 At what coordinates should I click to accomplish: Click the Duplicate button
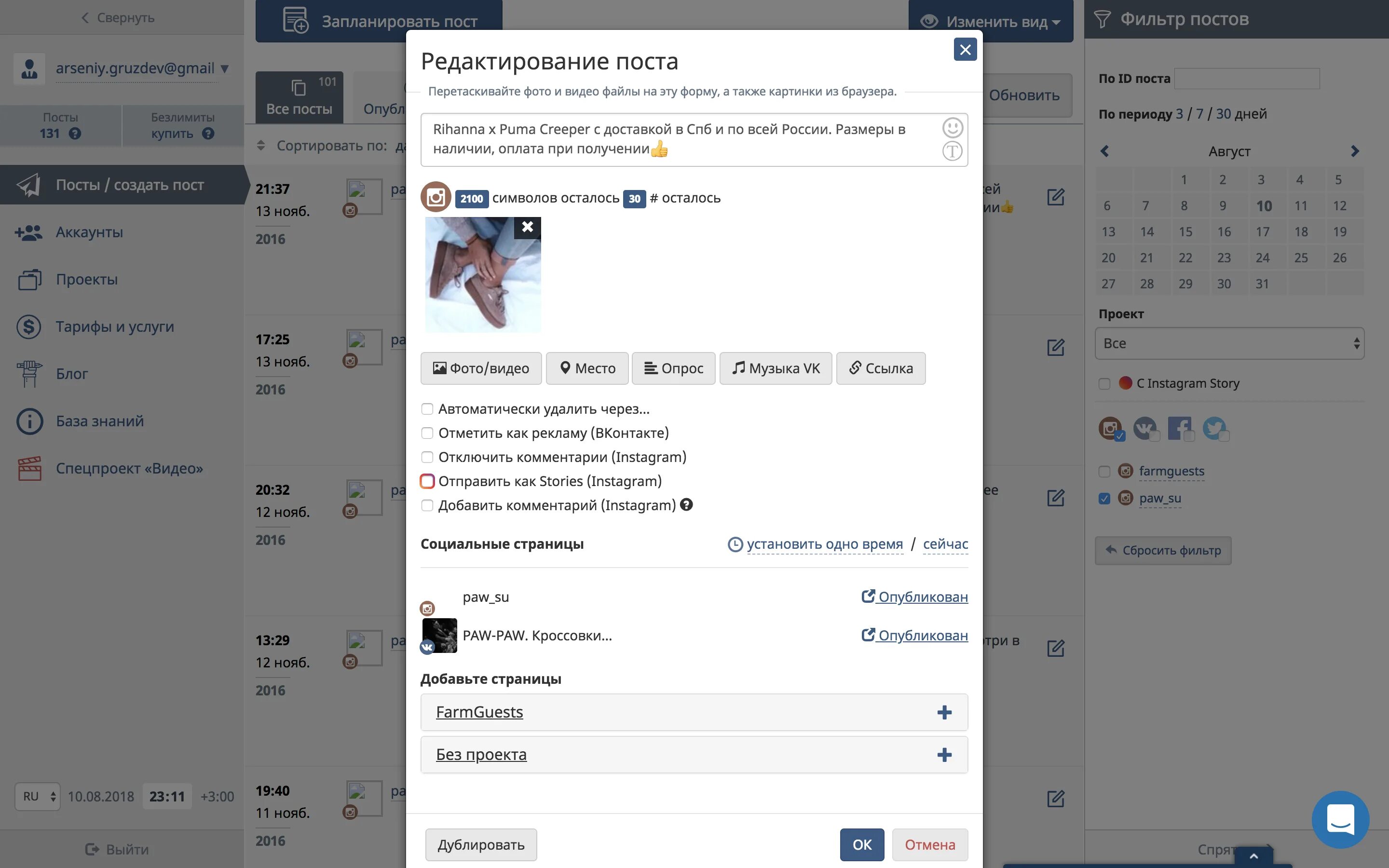(480, 844)
